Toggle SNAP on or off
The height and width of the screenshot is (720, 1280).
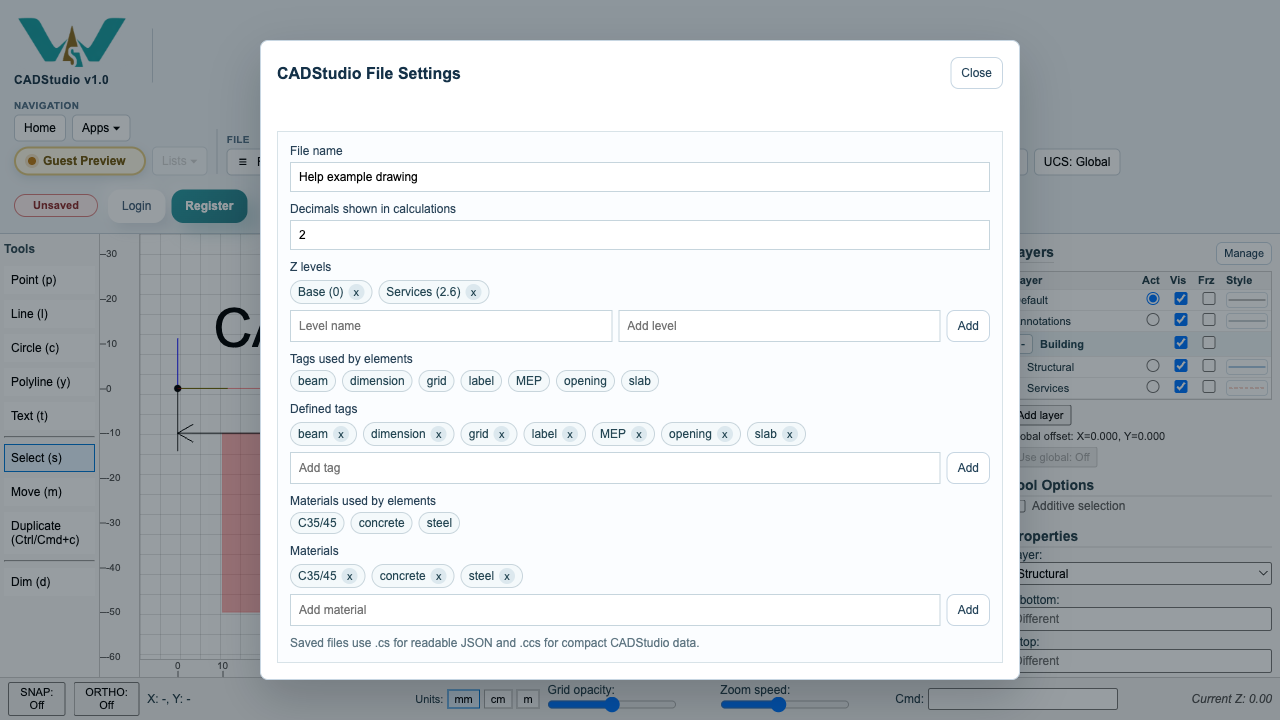click(x=37, y=698)
